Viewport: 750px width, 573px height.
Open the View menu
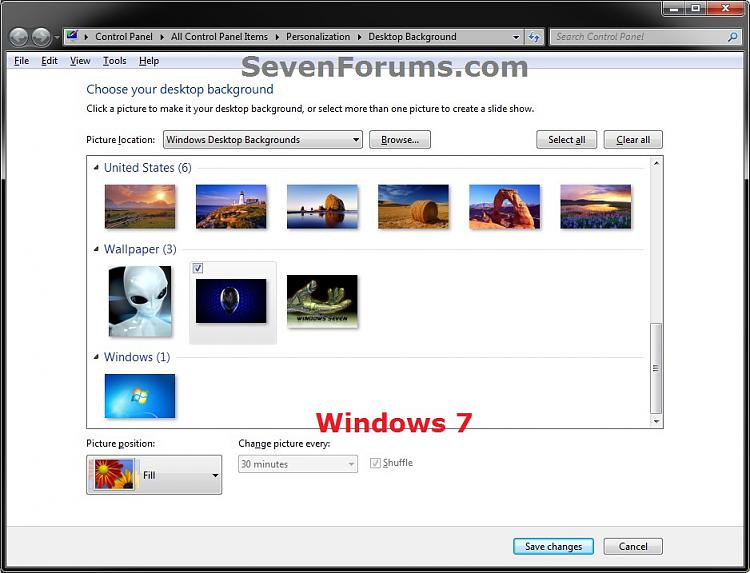80,61
